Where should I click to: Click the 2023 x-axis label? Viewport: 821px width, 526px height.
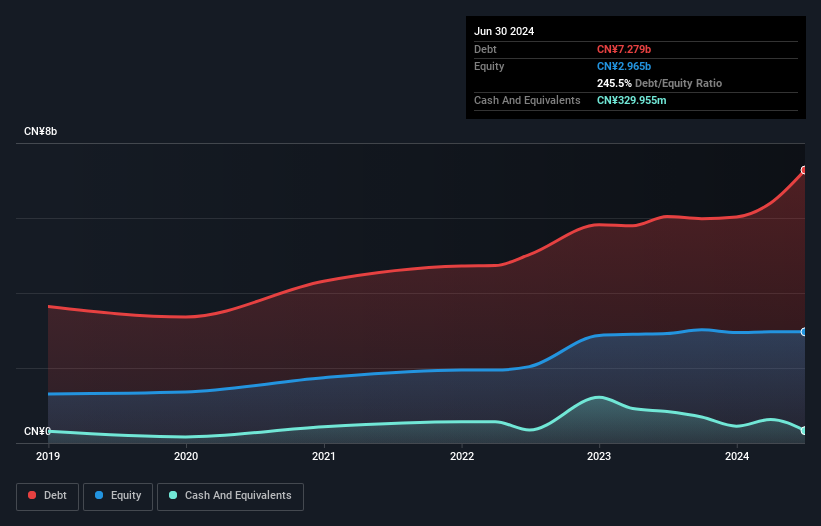coord(599,456)
